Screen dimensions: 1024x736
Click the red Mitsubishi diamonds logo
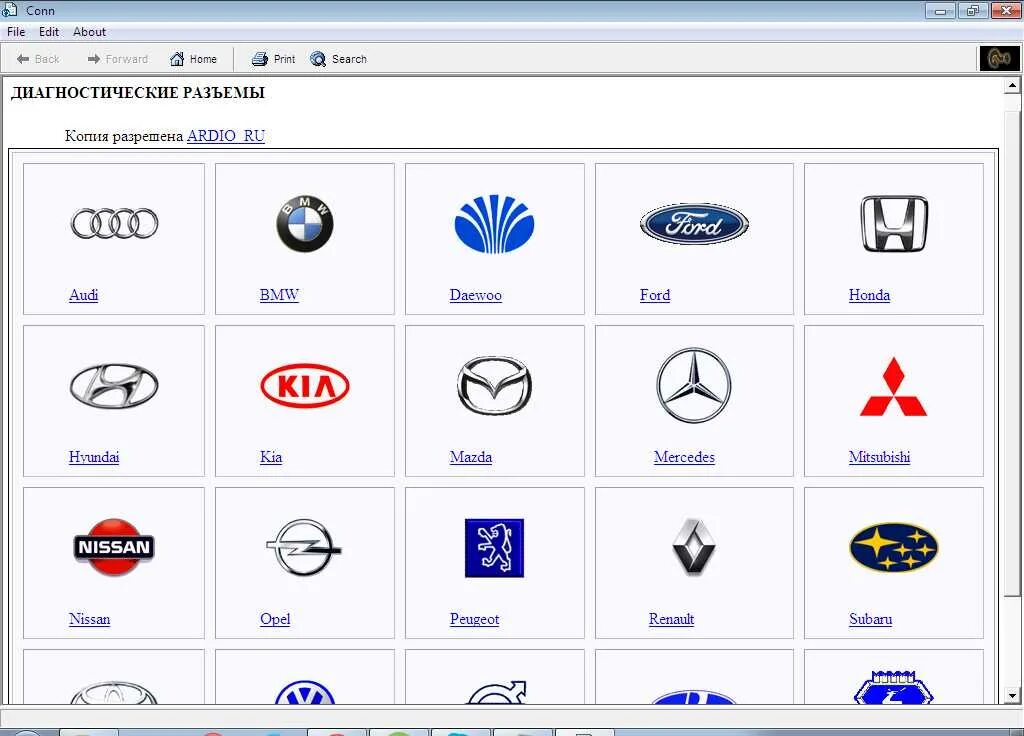(x=894, y=386)
